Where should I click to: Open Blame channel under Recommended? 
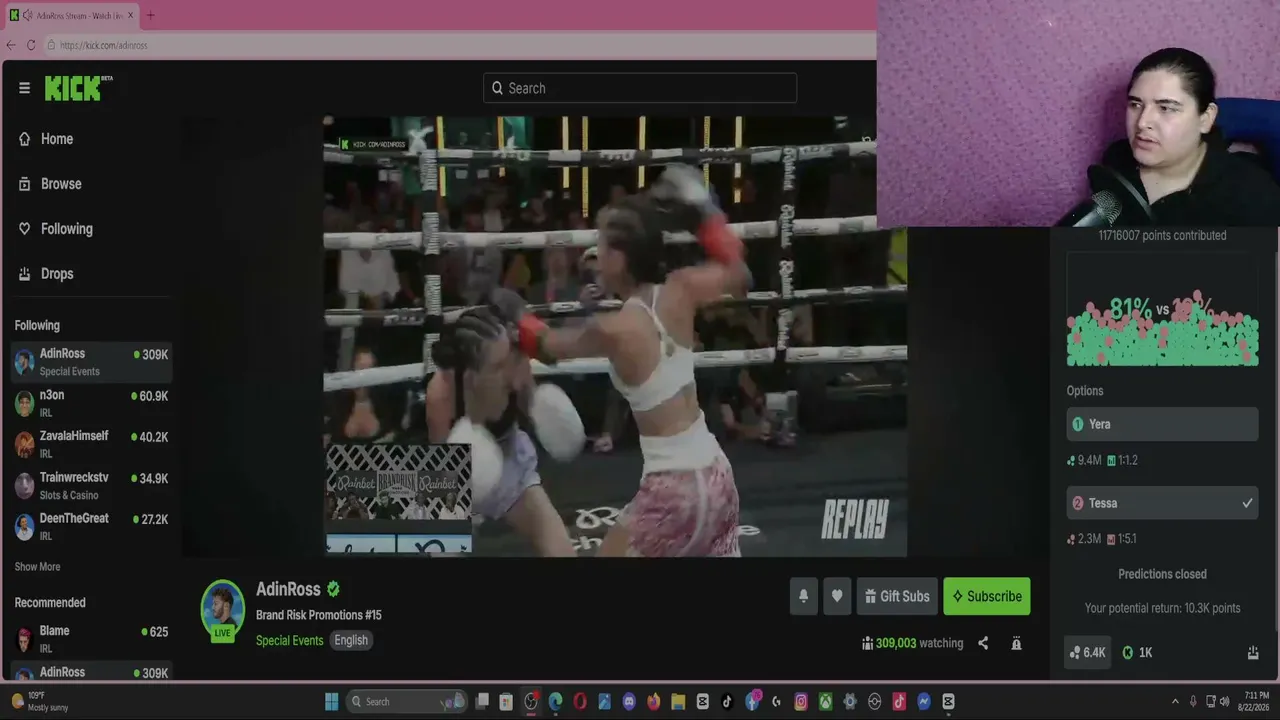(91, 639)
